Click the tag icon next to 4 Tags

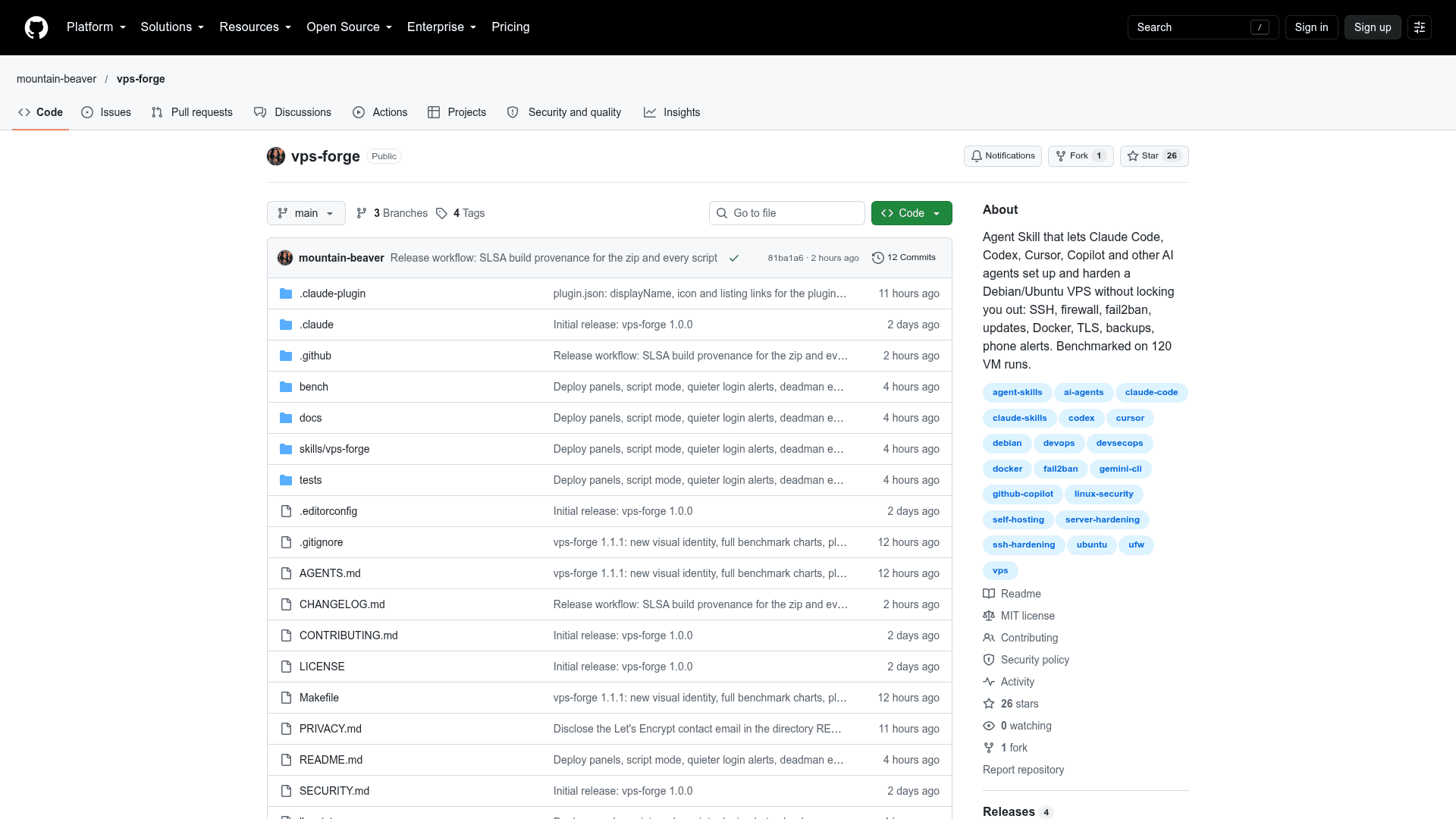(441, 213)
